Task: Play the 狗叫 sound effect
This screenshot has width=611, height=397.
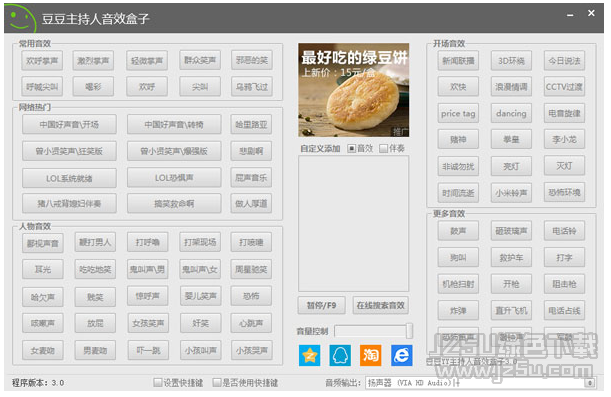Action: (458, 258)
